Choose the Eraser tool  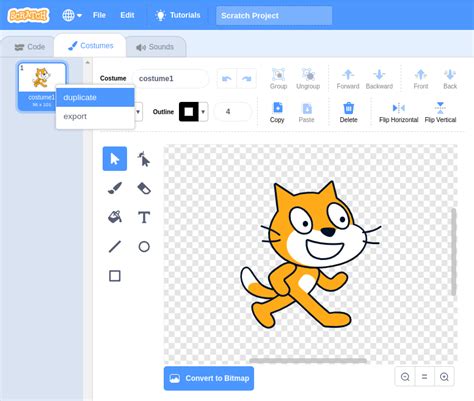pos(144,188)
